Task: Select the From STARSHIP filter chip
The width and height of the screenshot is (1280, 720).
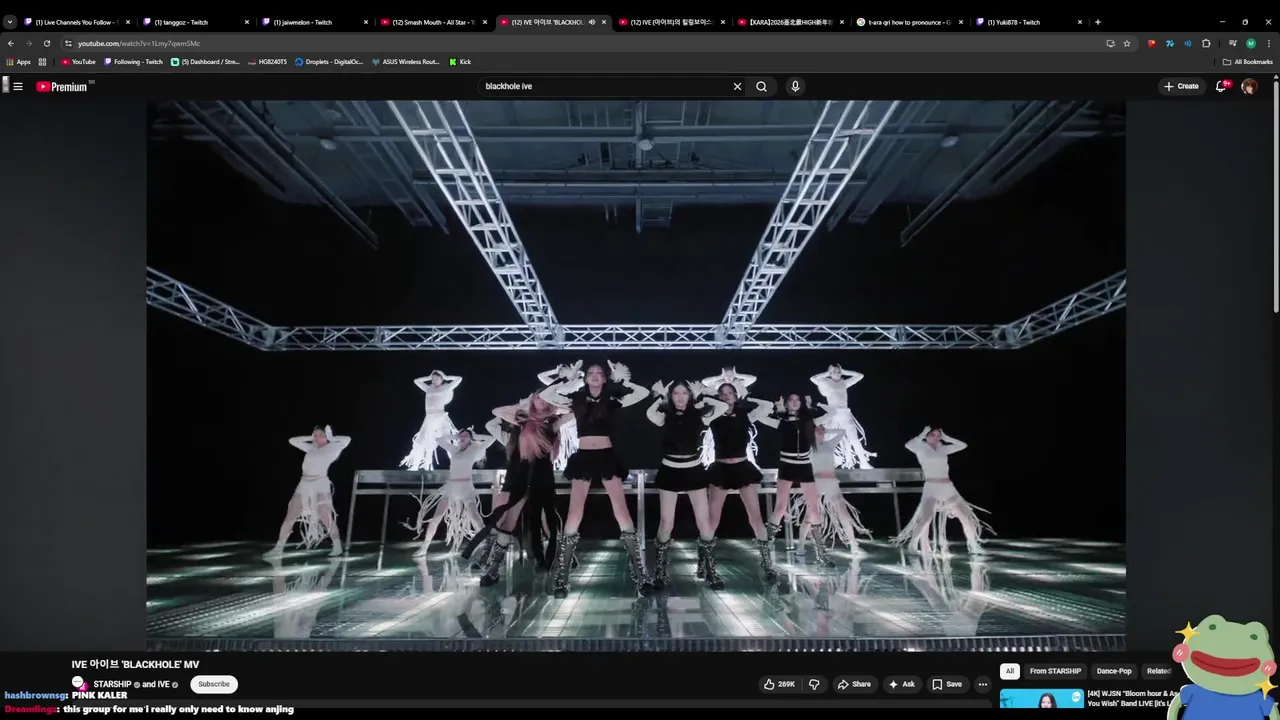Action: click(x=1055, y=671)
